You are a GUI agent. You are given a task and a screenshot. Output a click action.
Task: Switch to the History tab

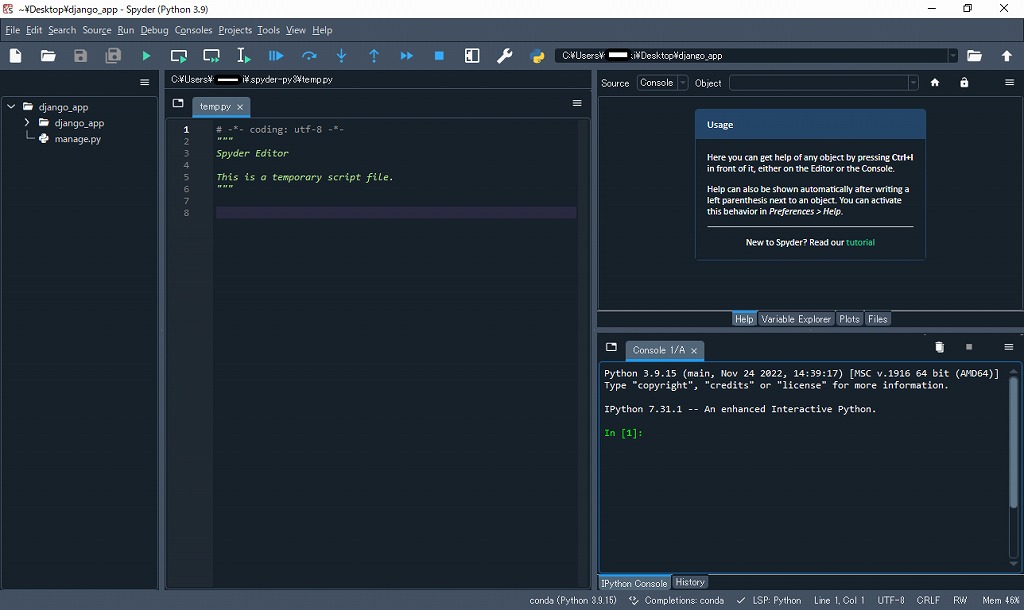click(690, 582)
